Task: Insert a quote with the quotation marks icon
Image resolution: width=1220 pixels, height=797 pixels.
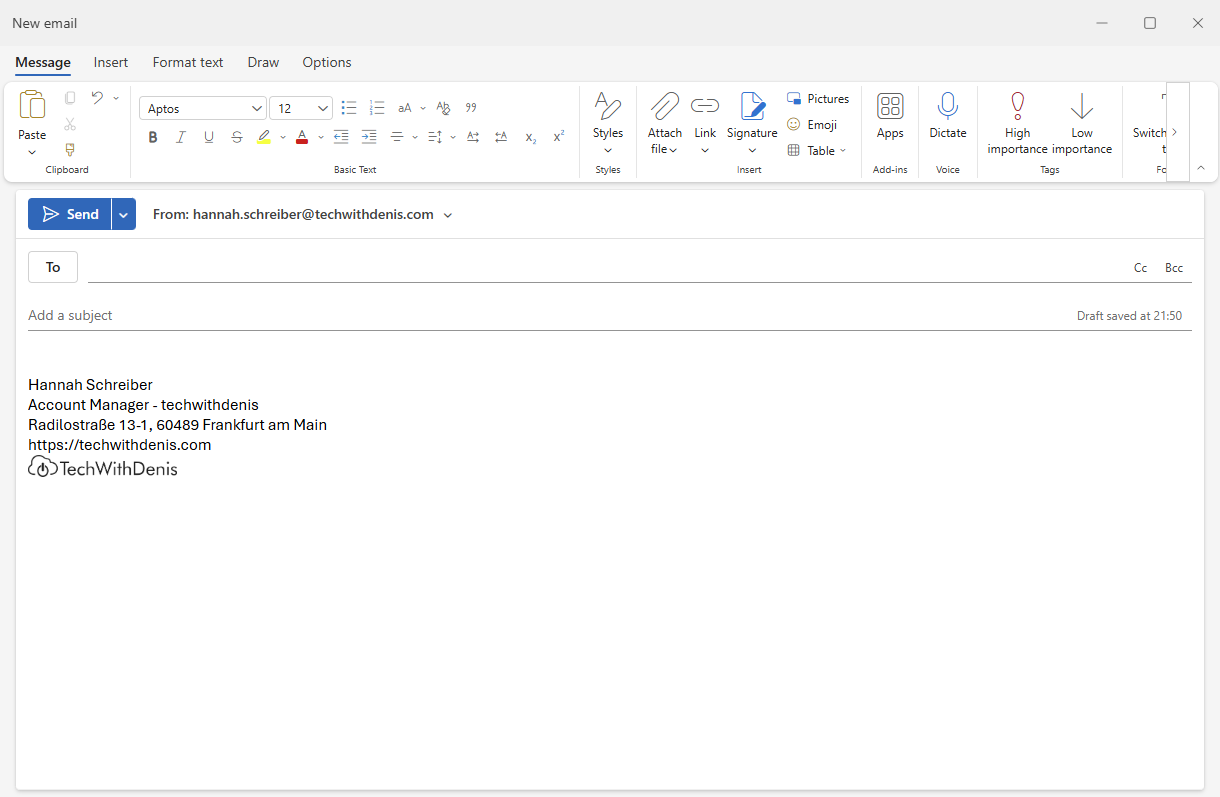Action: [x=471, y=108]
